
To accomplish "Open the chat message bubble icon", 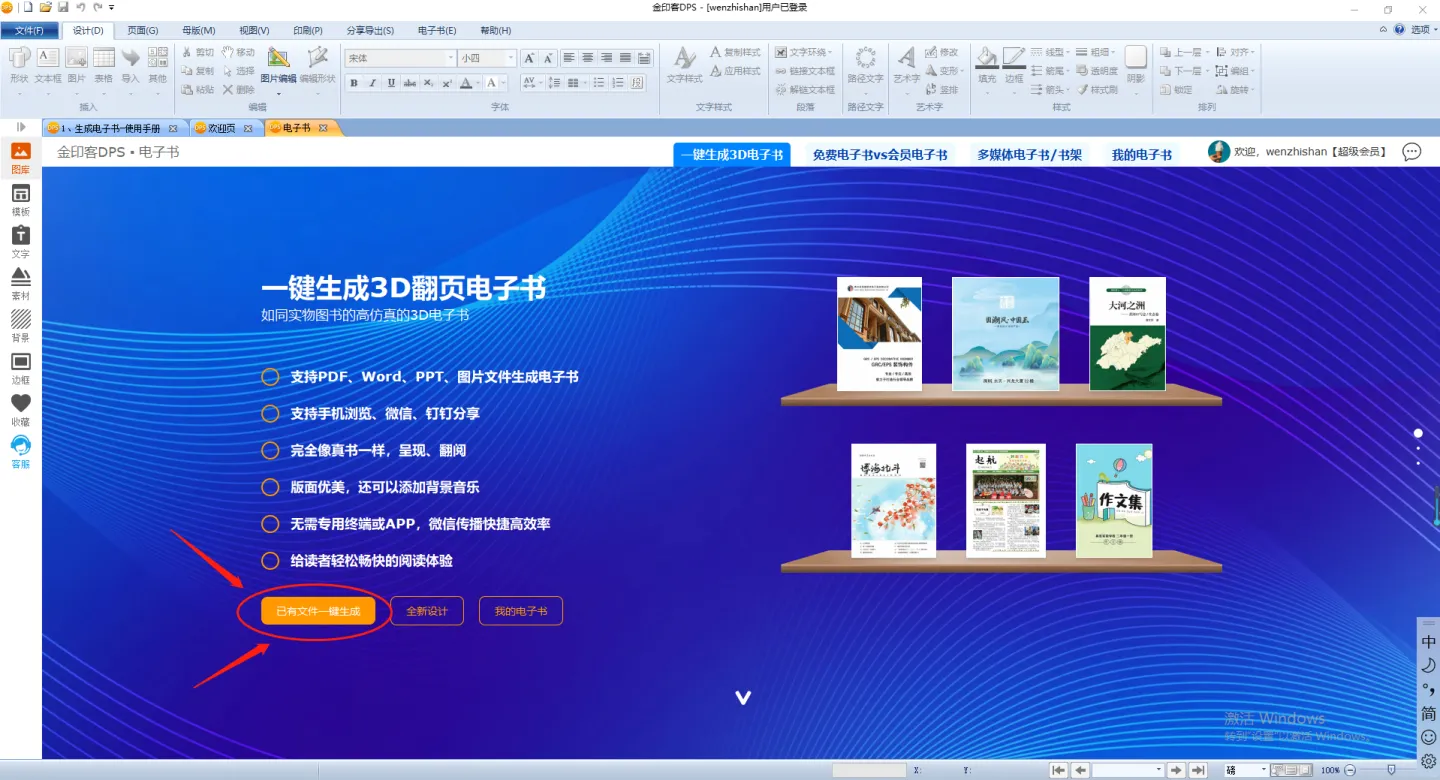I will point(1411,152).
